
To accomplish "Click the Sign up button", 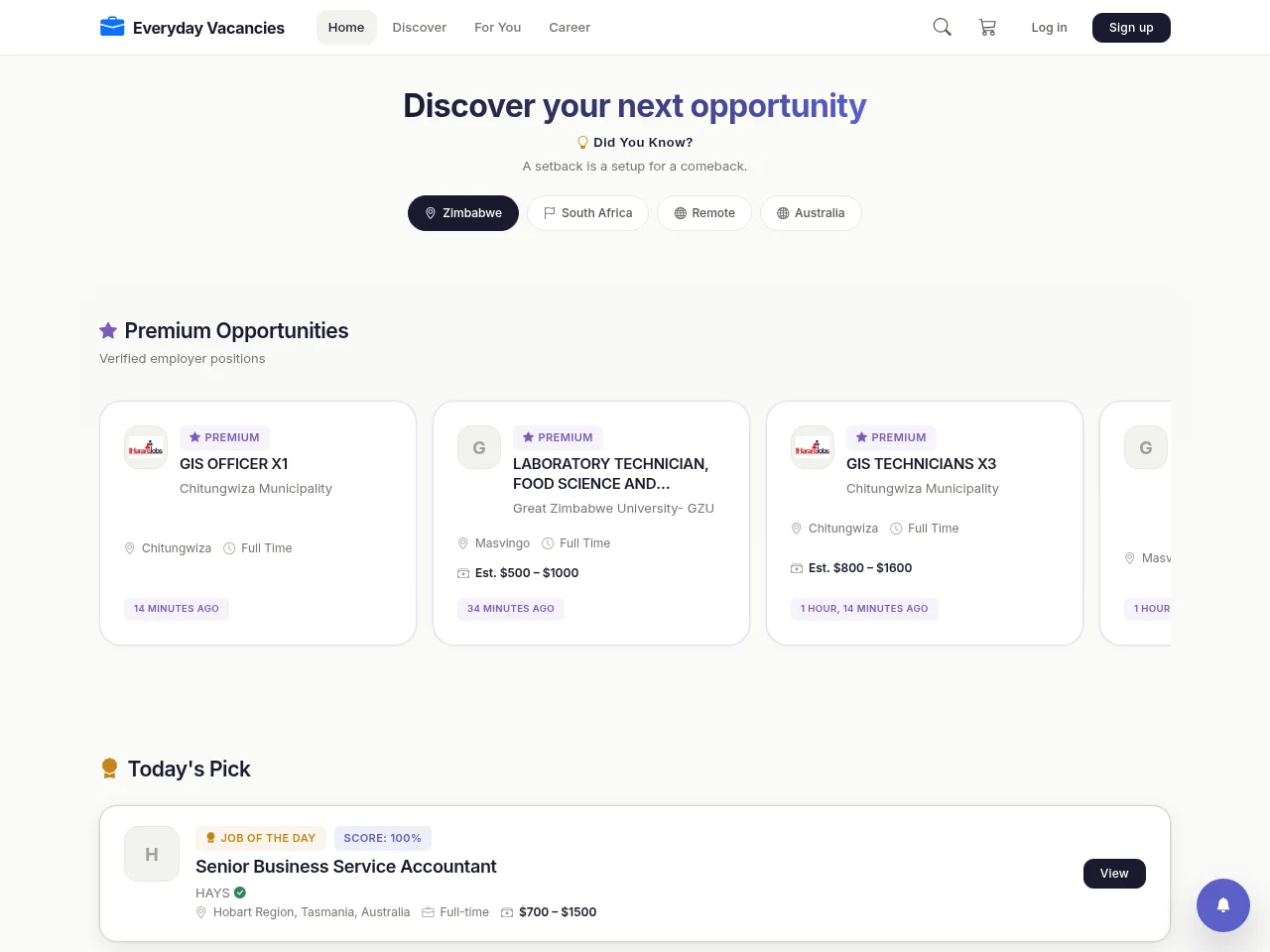I will click(x=1131, y=28).
